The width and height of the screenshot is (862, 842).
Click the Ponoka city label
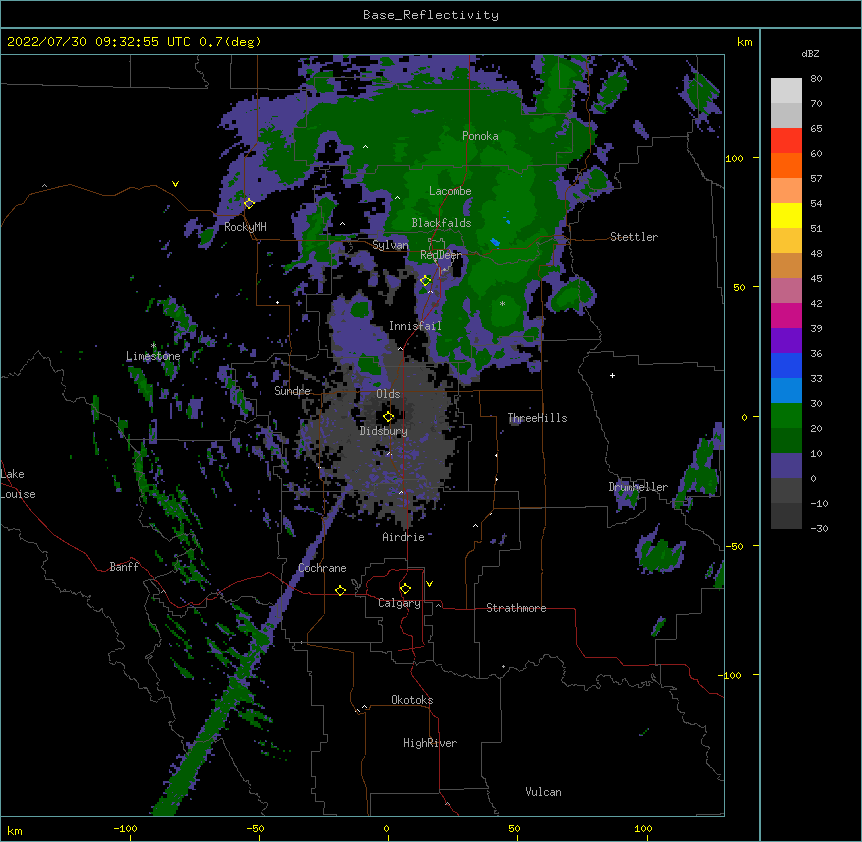480,136
